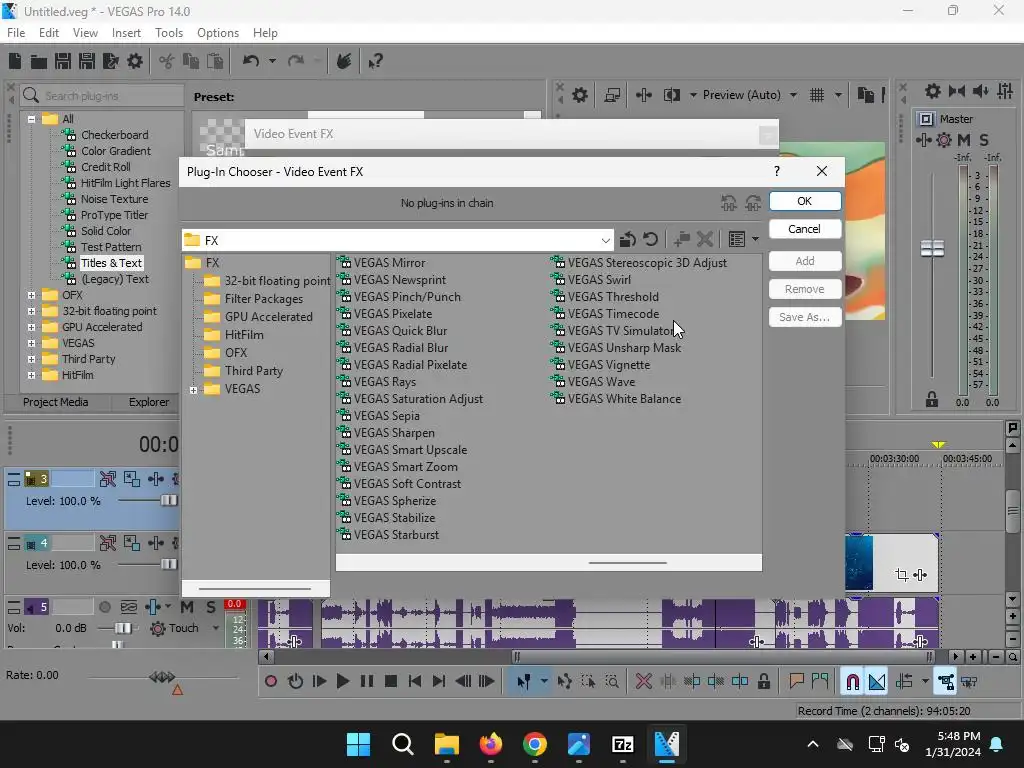Click the Overlays grid icon in preview
This screenshot has height=768, width=1024.
point(817,95)
